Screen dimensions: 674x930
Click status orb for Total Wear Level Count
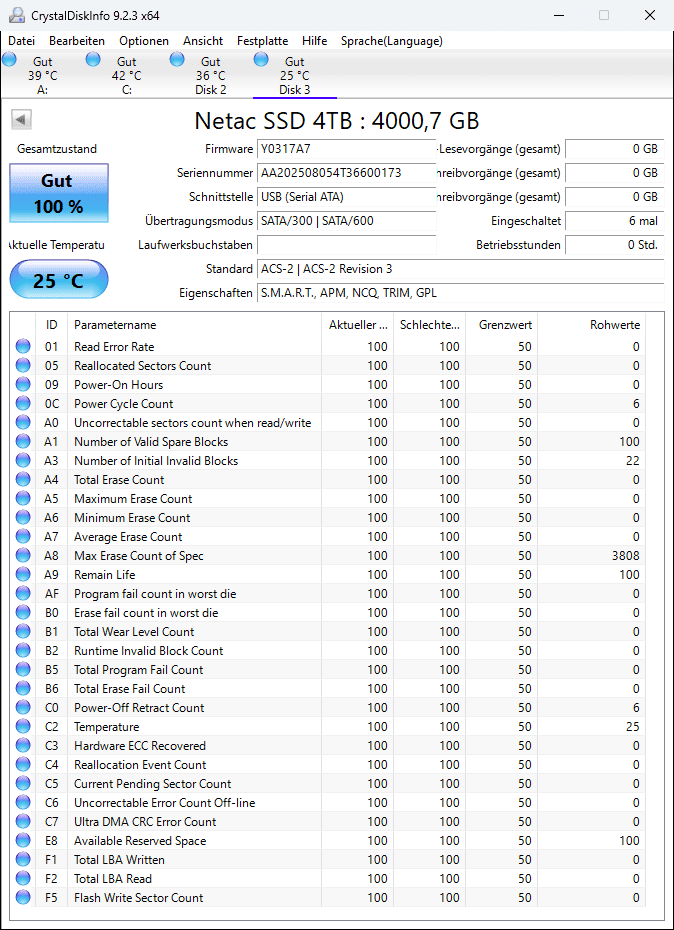point(23,632)
